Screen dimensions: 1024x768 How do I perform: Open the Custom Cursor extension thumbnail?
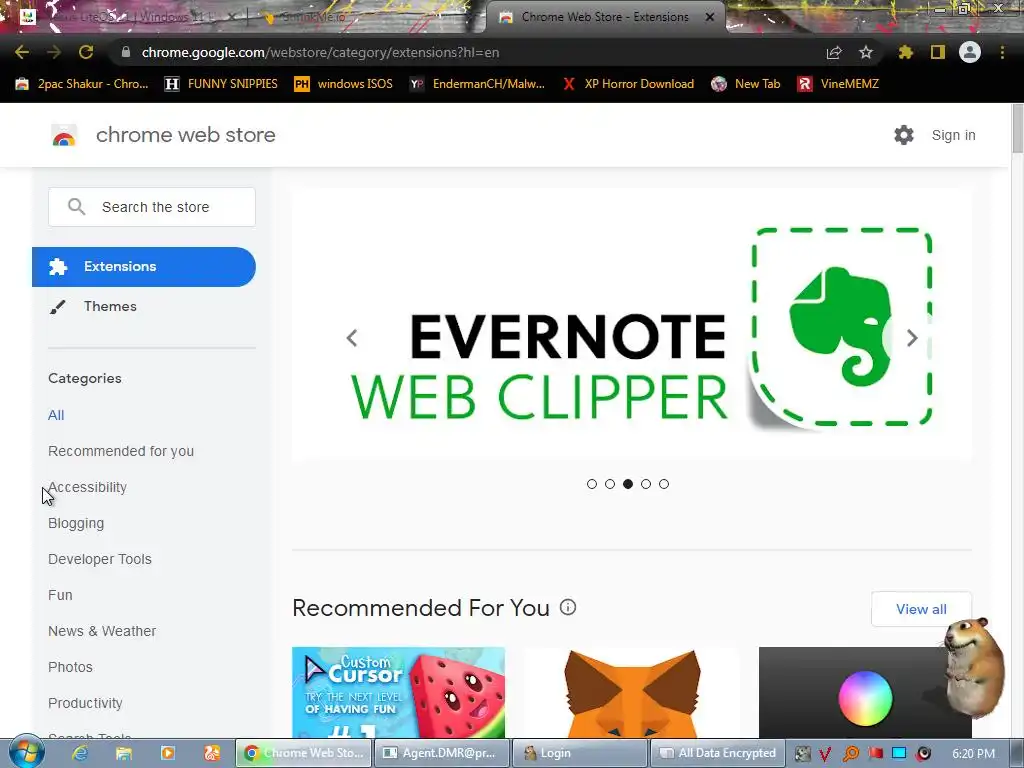[x=398, y=693]
